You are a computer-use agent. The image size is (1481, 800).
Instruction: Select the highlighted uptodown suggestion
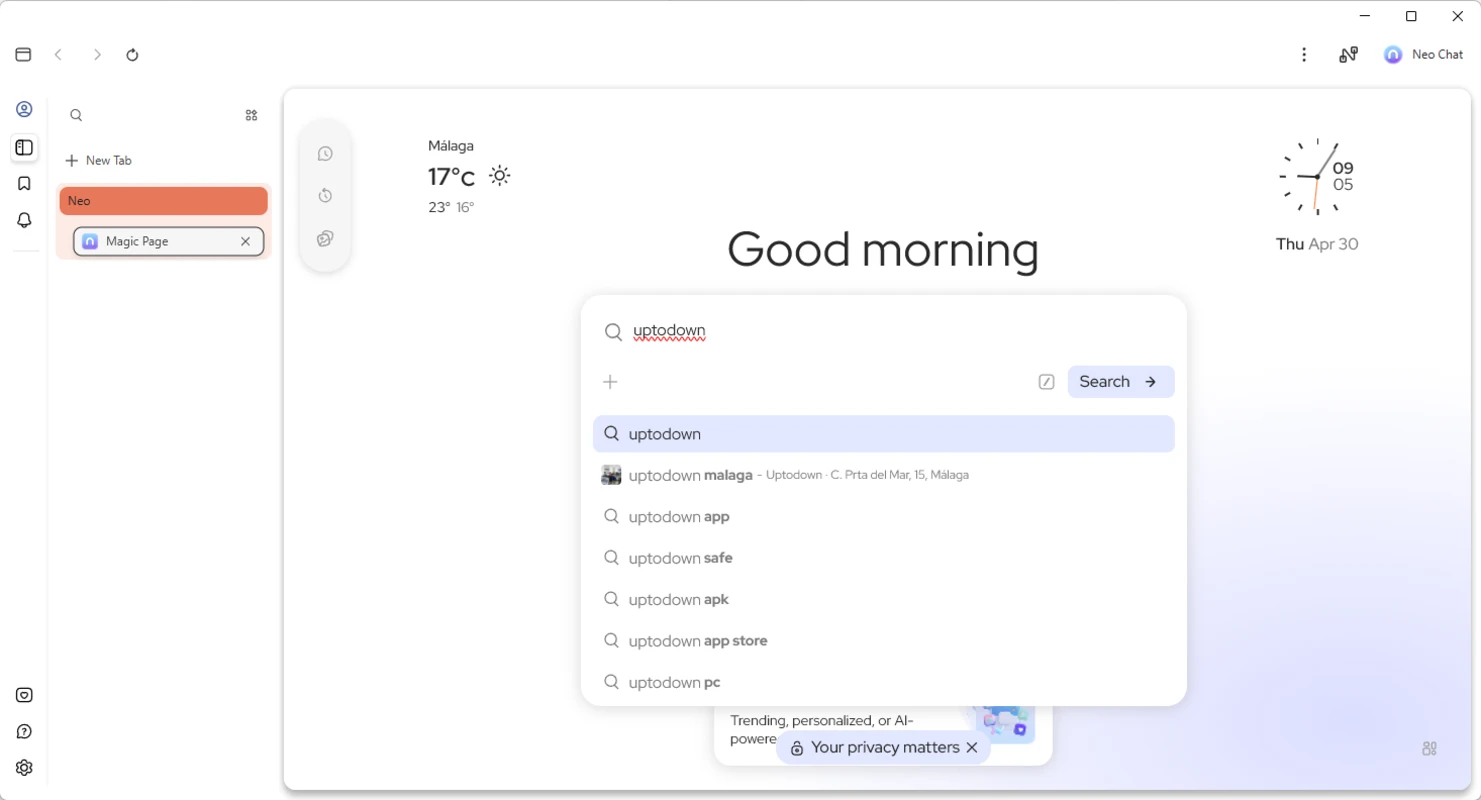coord(884,434)
